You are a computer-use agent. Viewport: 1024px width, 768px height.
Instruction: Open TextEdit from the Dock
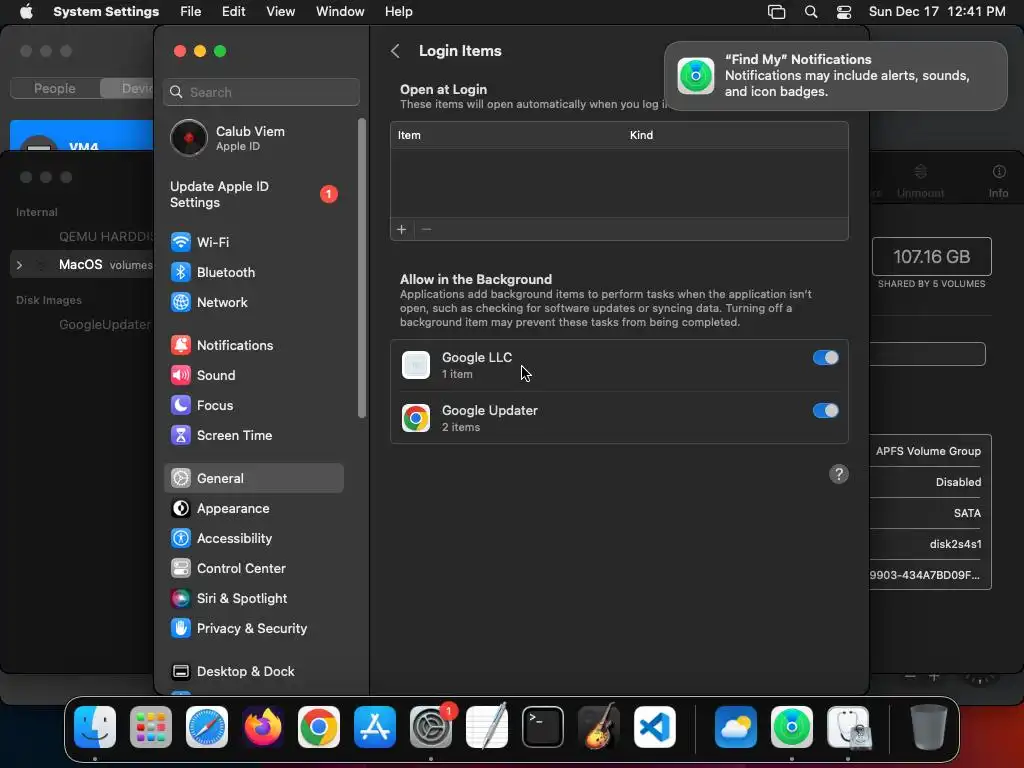487,727
